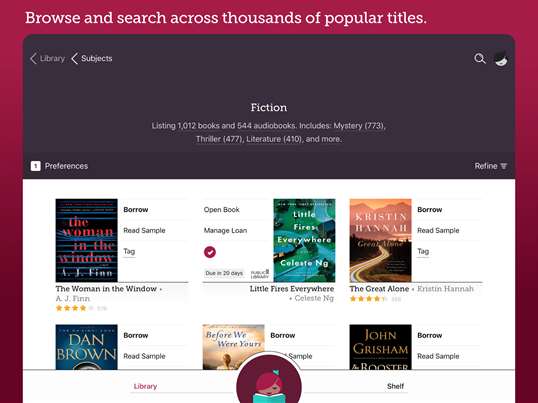Borrow The Woman in the Window
The height and width of the screenshot is (403, 538).
(136, 210)
